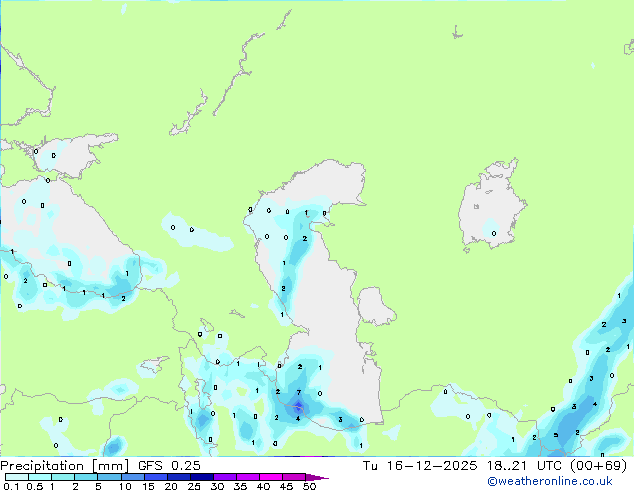Image resolution: width=634 pixels, height=490 pixels.
Task: Click the '7' precipitation value on the map
Action: [299, 392]
